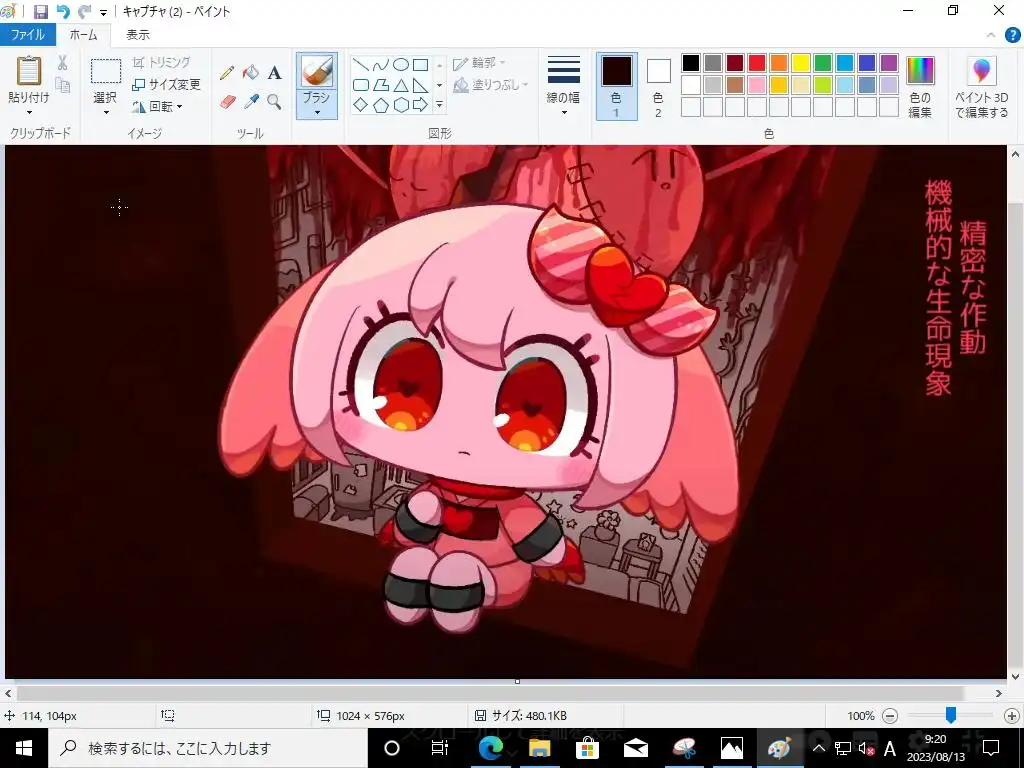The width and height of the screenshot is (1024, 768).
Task: Switch to the 表示 tab
Action: click(x=138, y=35)
